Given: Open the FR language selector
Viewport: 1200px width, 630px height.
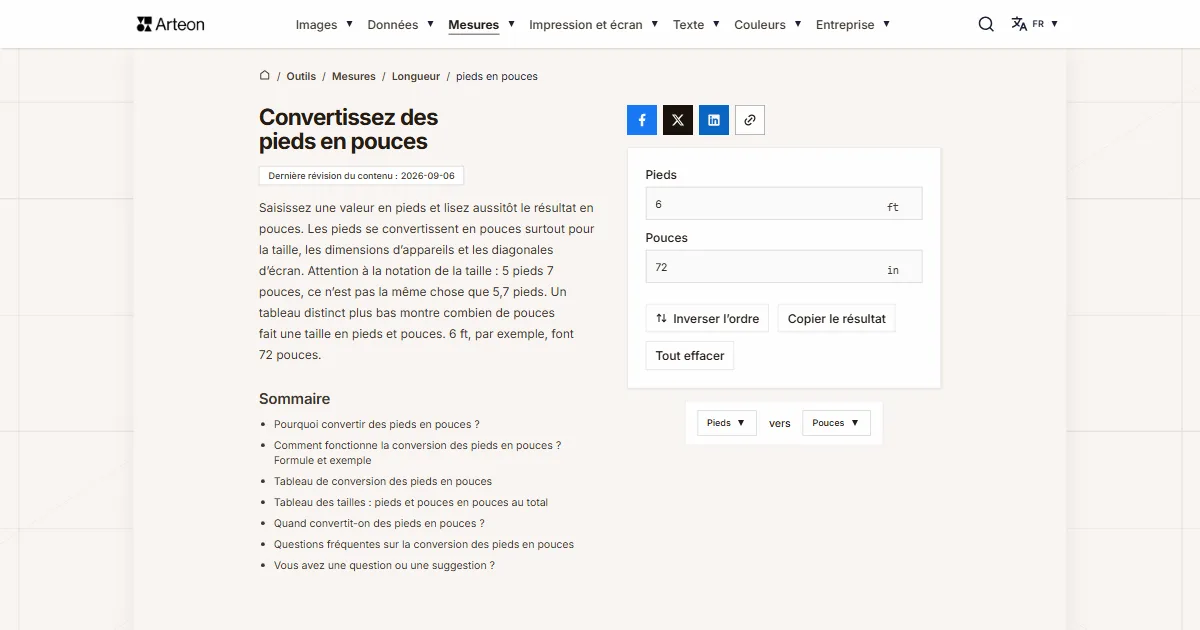Looking at the screenshot, I should (x=1034, y=24).
